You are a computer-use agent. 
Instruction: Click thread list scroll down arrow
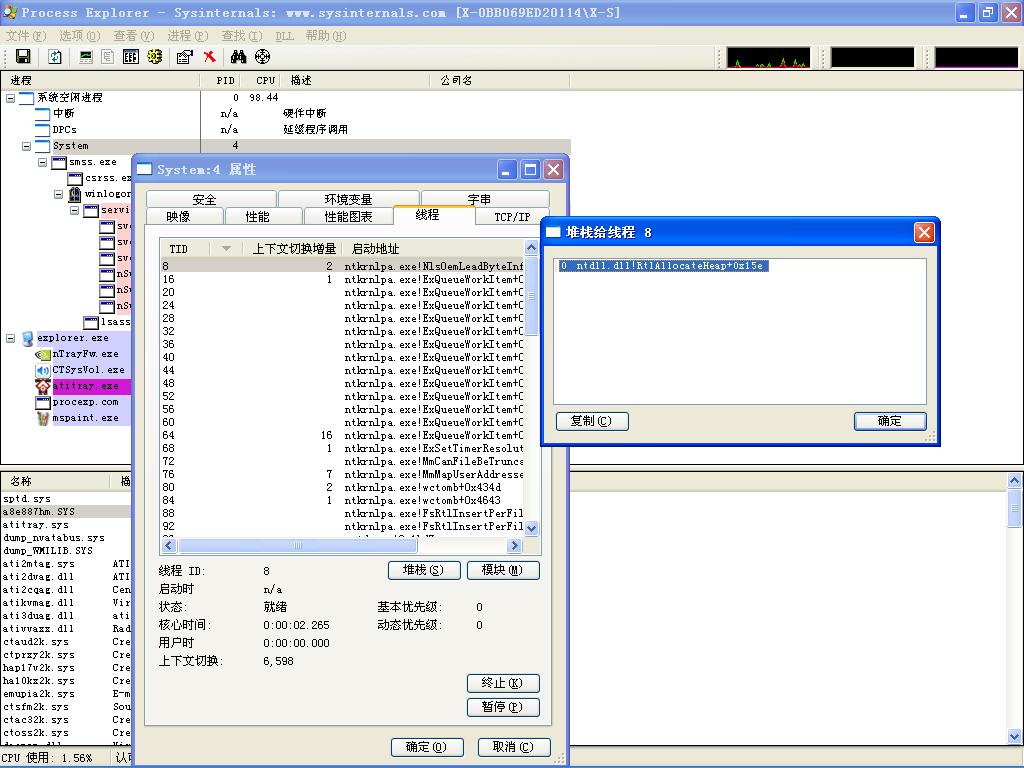click(532, 528)
